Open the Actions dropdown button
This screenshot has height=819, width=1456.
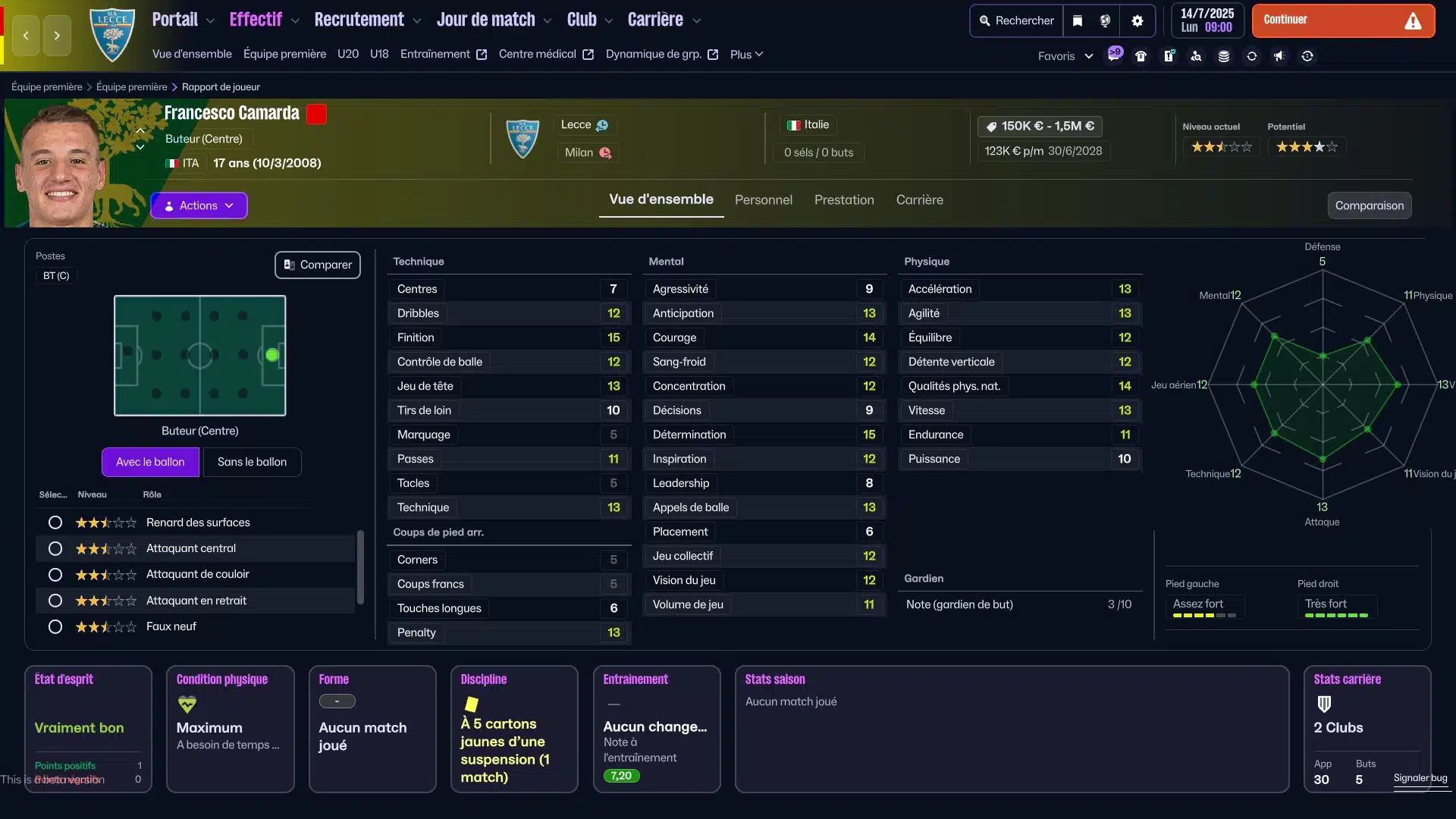point(199,206)
